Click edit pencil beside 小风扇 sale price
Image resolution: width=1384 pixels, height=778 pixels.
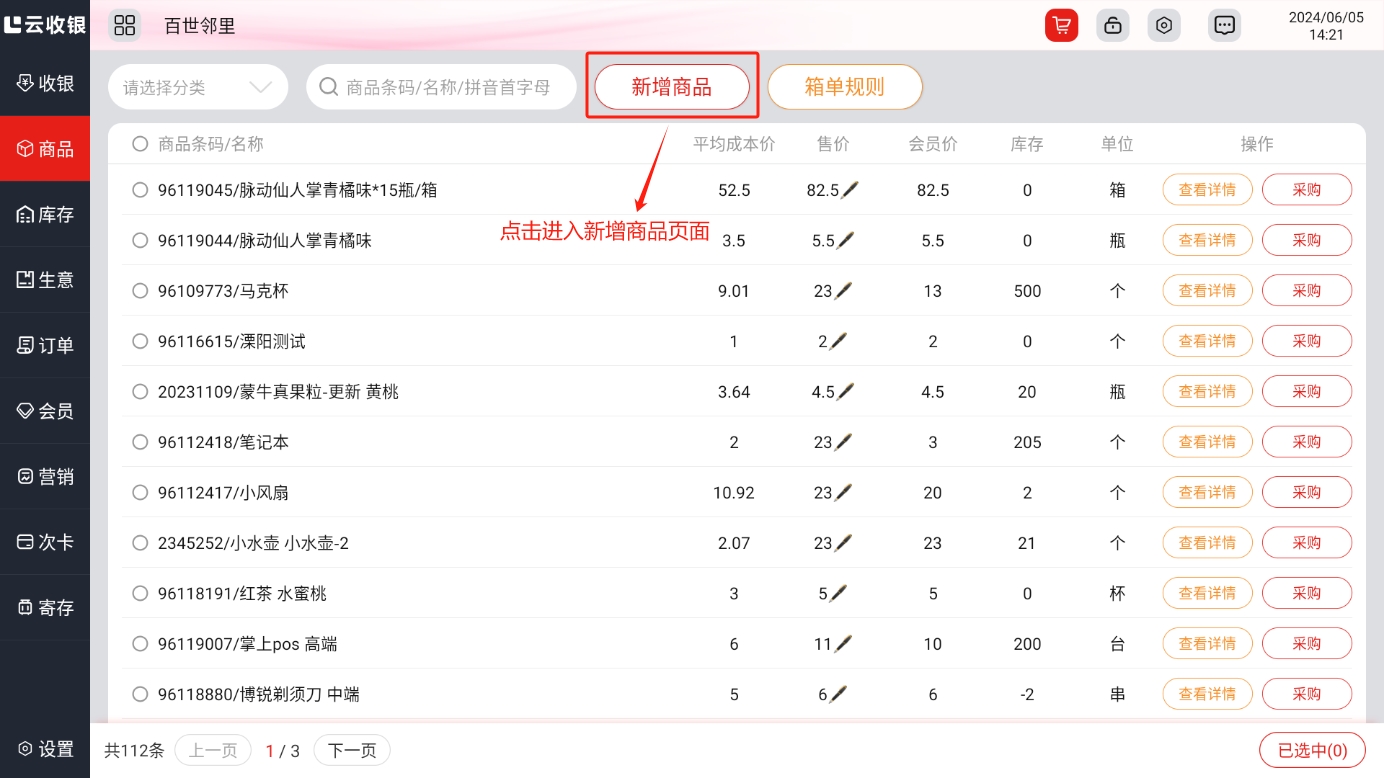click(845, 492)
